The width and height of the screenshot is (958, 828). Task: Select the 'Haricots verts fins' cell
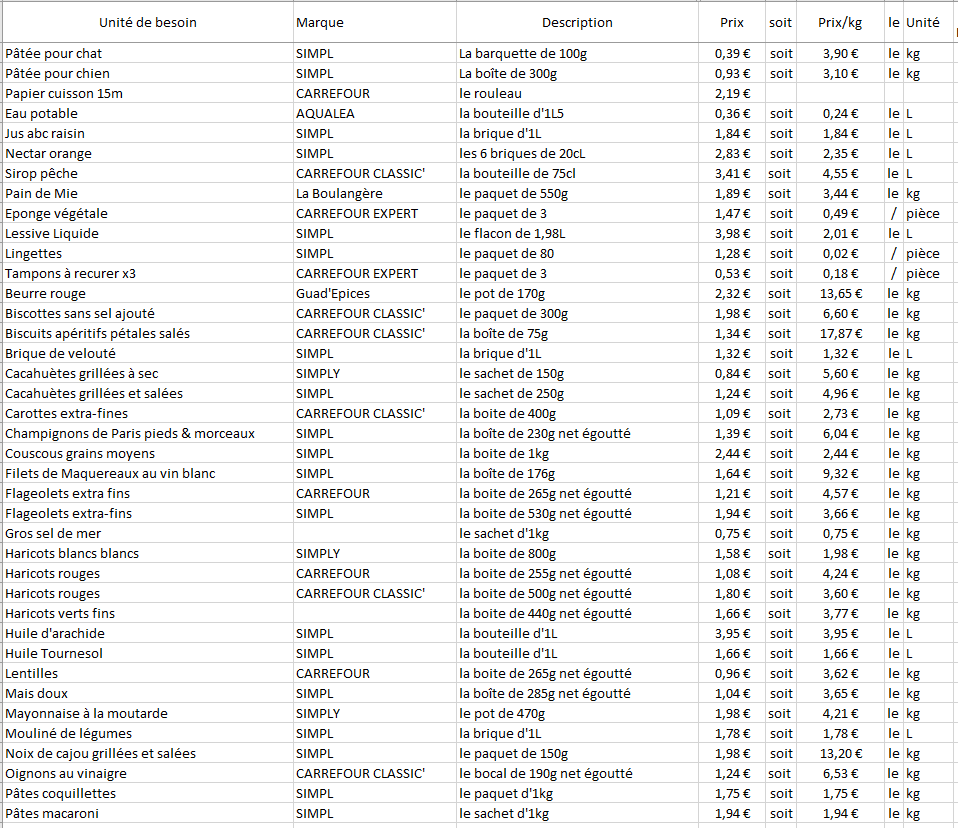[x=148, y=614]
